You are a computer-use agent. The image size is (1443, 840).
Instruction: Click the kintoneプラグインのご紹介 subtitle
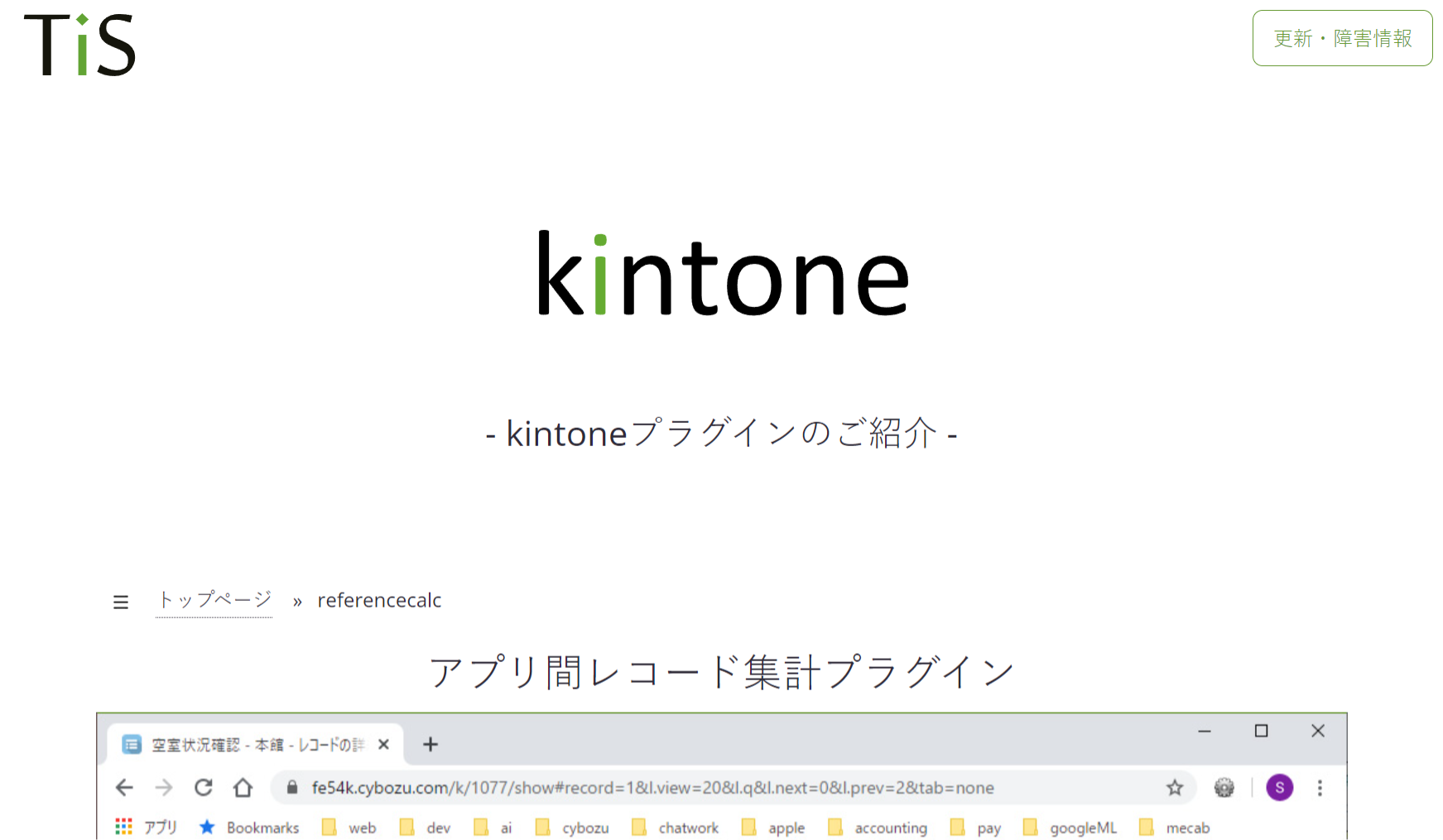pos(721,433)
